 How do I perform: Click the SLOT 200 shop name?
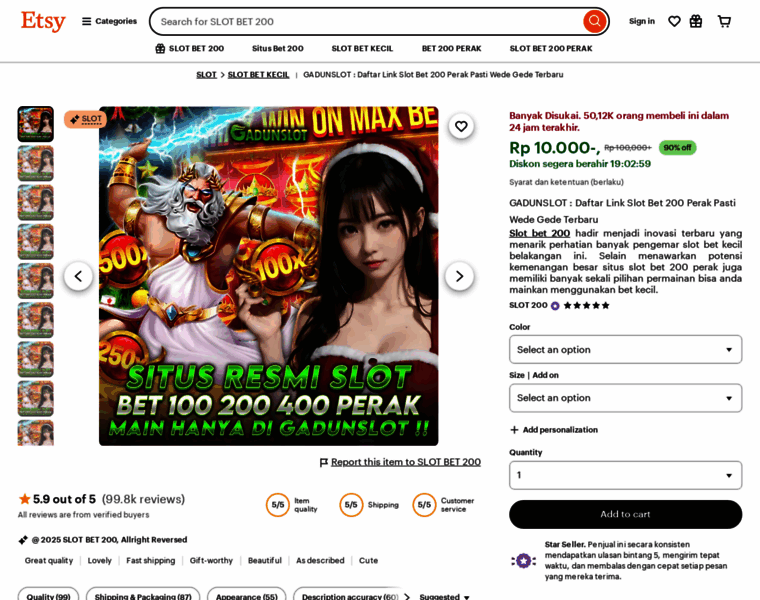(528, 305)
